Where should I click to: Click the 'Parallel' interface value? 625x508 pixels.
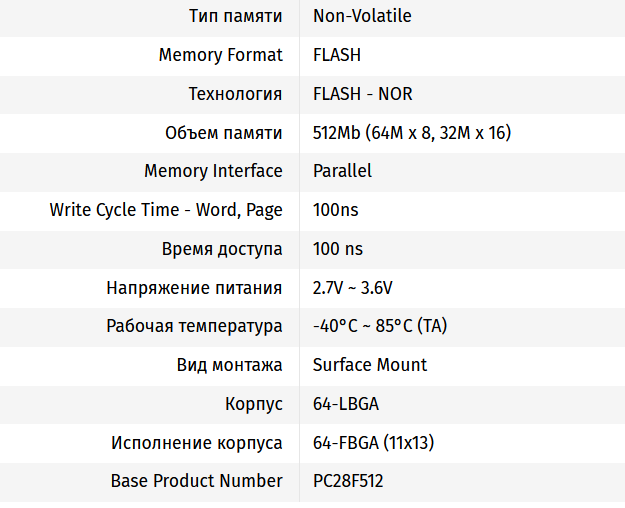[342, 171]
